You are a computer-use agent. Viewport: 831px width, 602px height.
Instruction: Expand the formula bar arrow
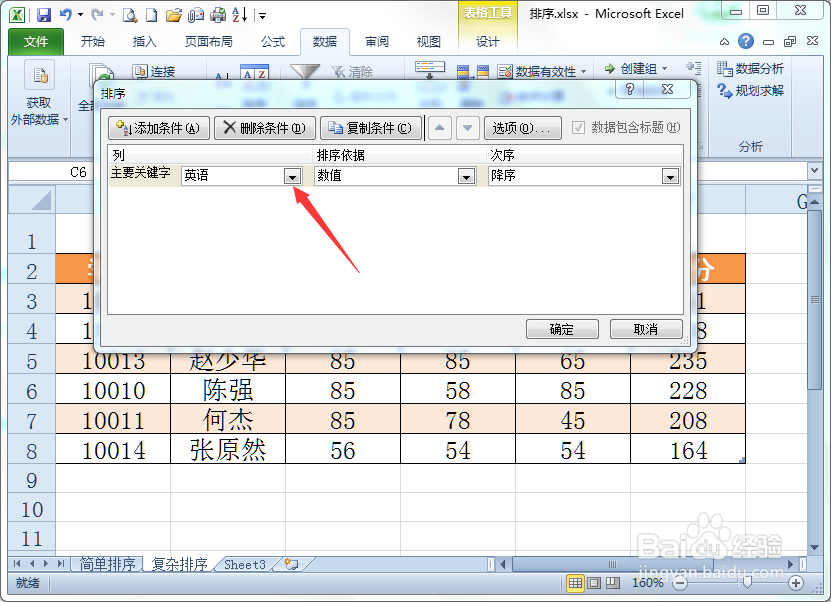pyautogui.click(x=814, y=171)
